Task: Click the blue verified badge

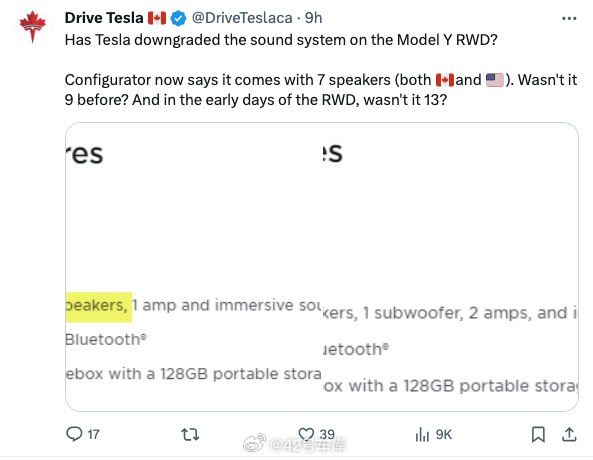Action: (178, 18)
